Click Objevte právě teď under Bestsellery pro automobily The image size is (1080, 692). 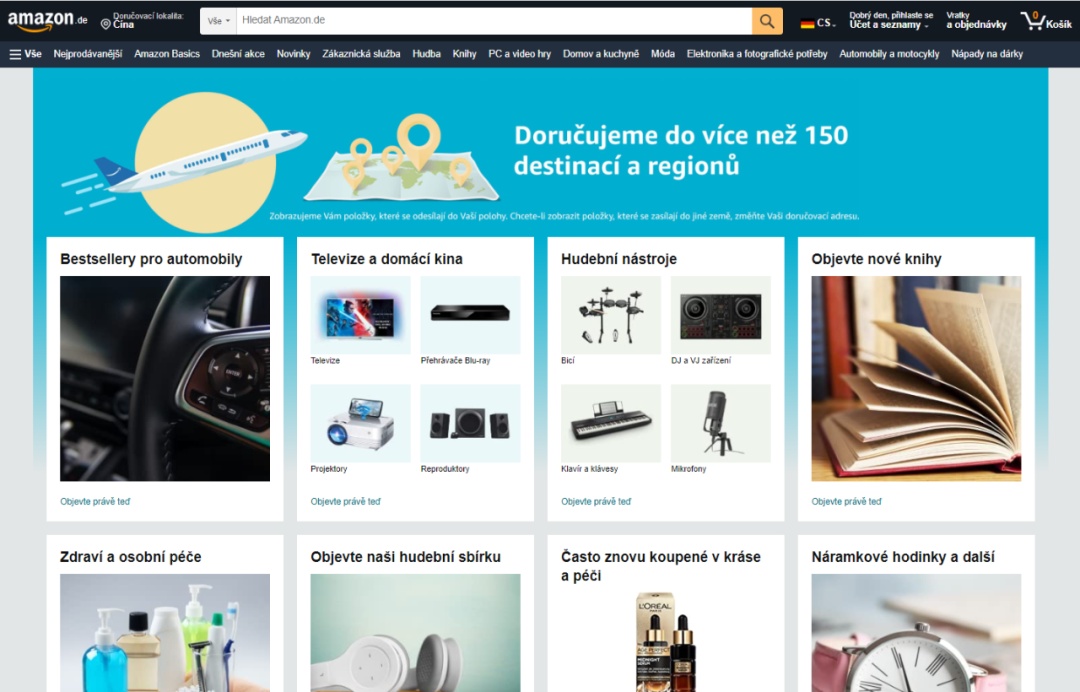pyautogui.click(x=95, y=501)
